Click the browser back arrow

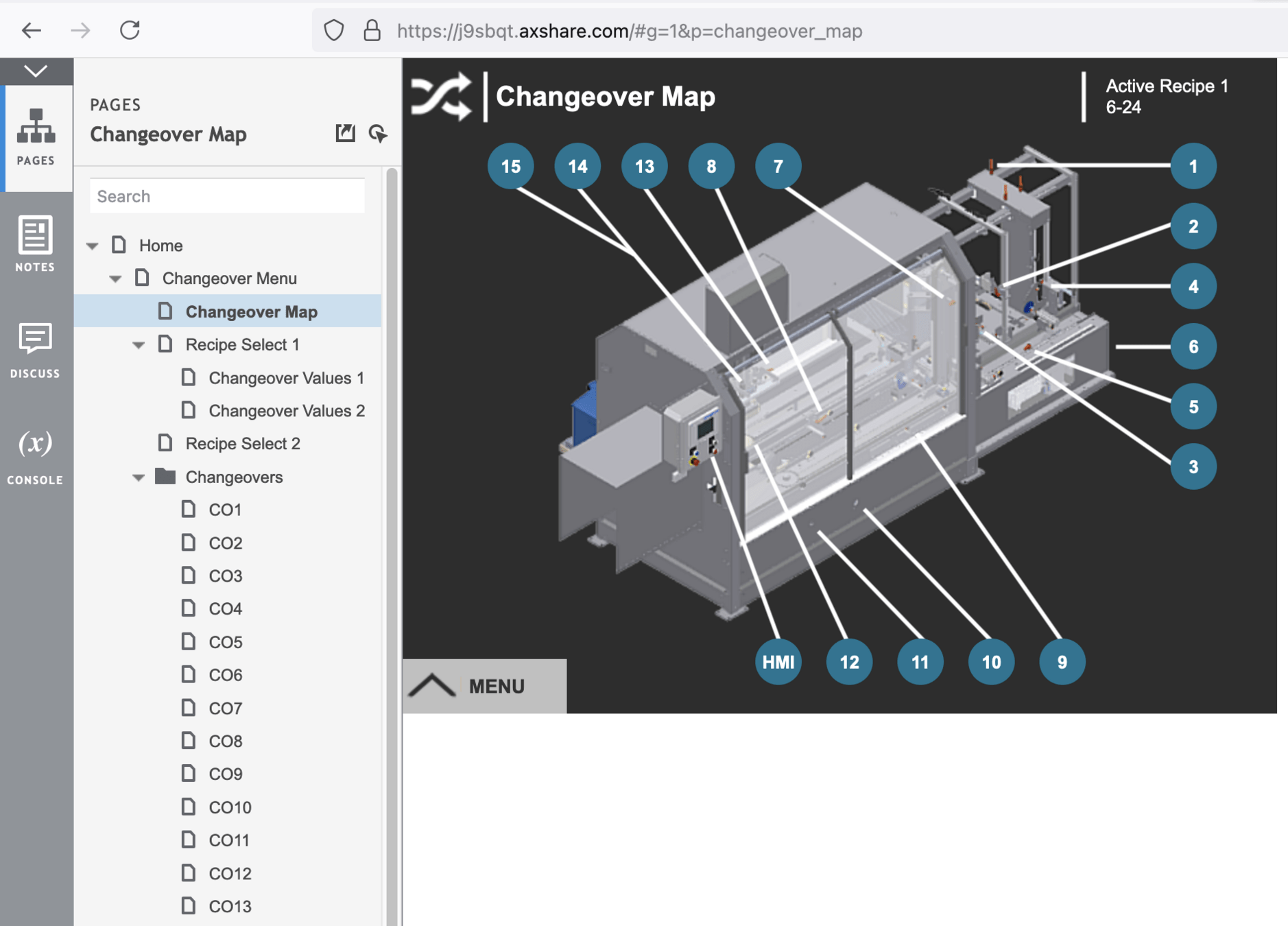point(32,30)
